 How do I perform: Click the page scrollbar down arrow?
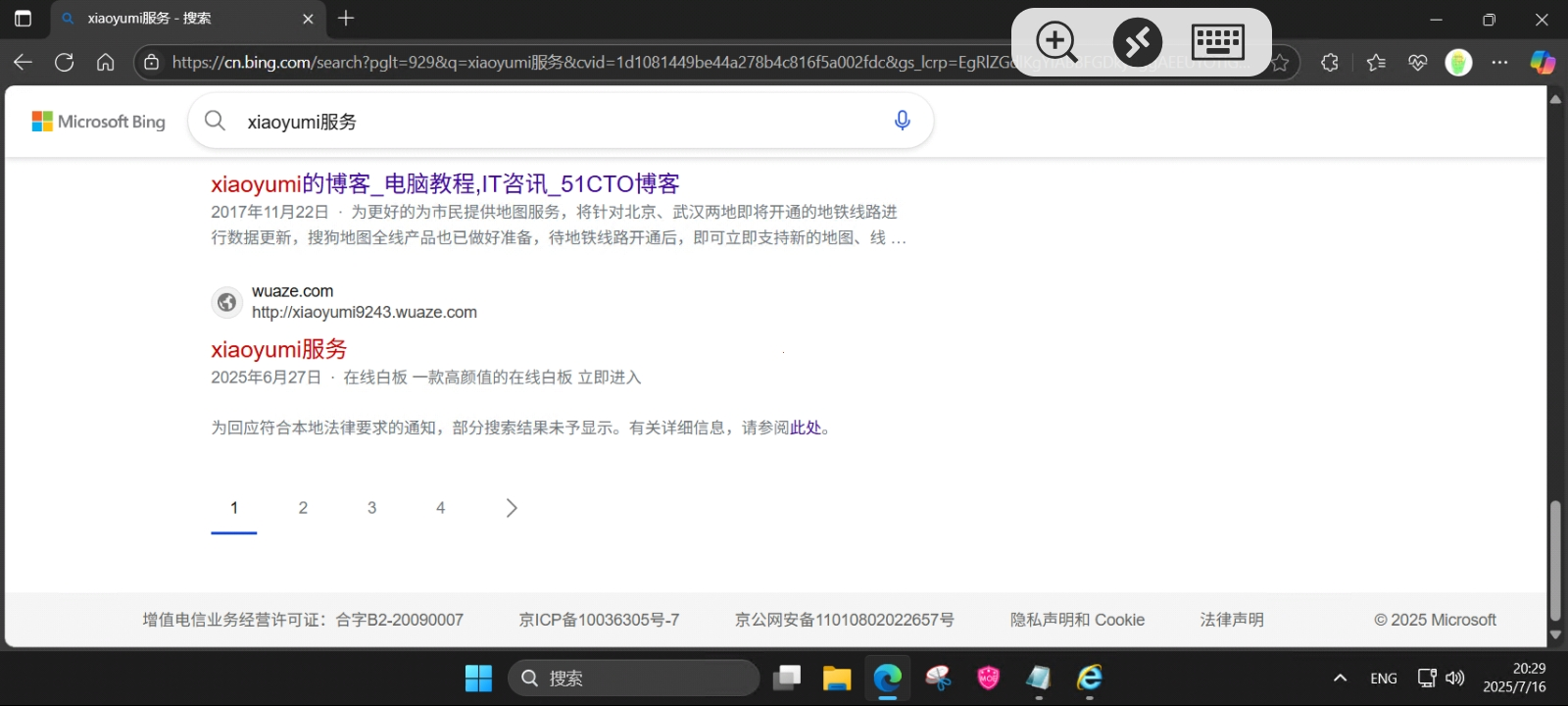click(1555, 634)
